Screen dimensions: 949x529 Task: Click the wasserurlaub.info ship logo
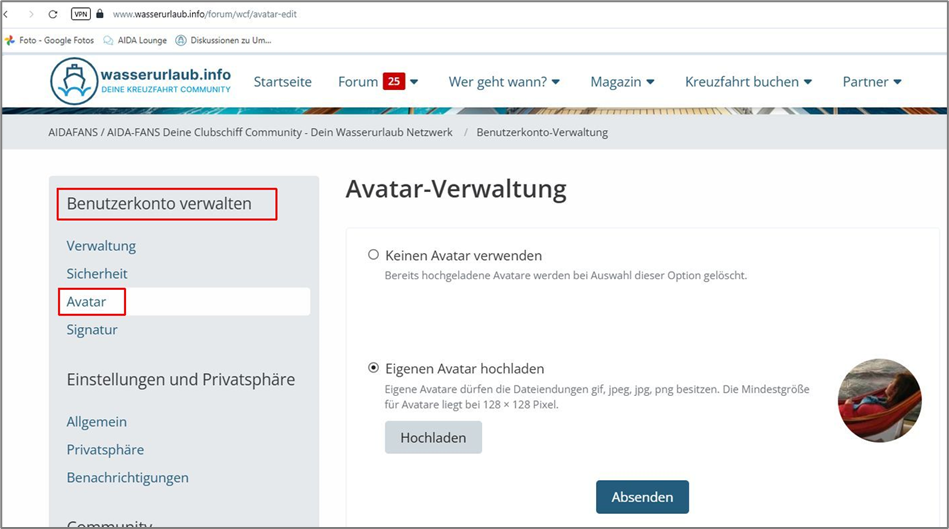point(74,82)
